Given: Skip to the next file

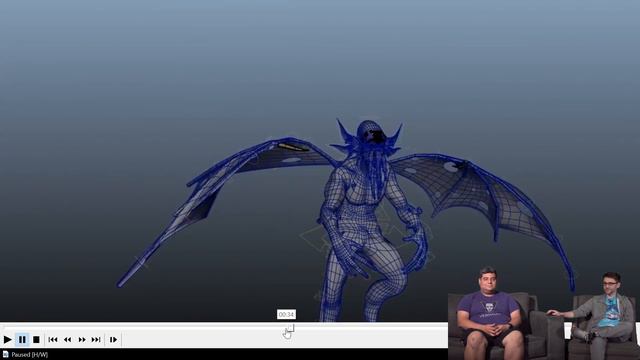Looking at the screenshot, I should coord(96,339).
